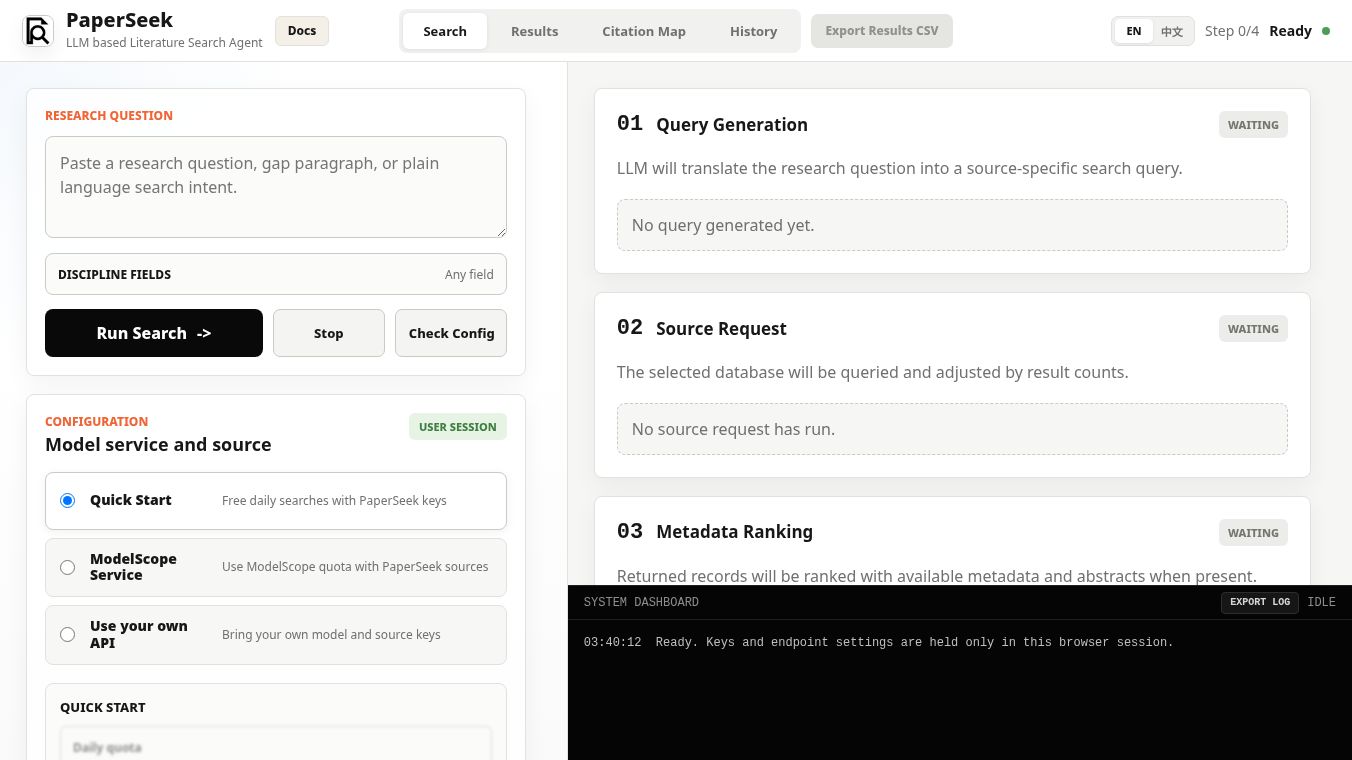Click the Query Generation step card
The image size is (1352, 760).
click(952, 181)
